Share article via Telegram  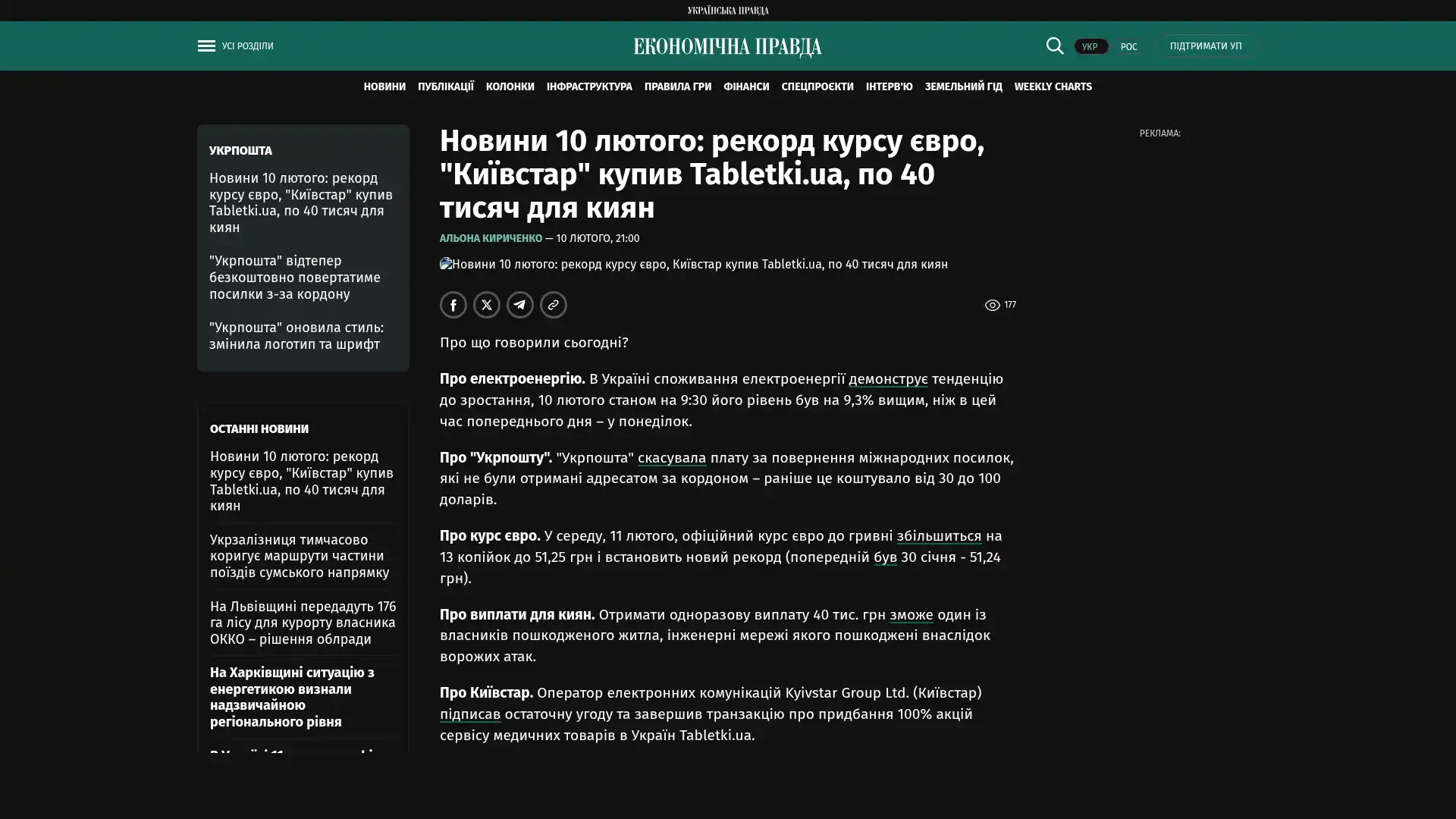pyautogui.click(x=519, y=305)
